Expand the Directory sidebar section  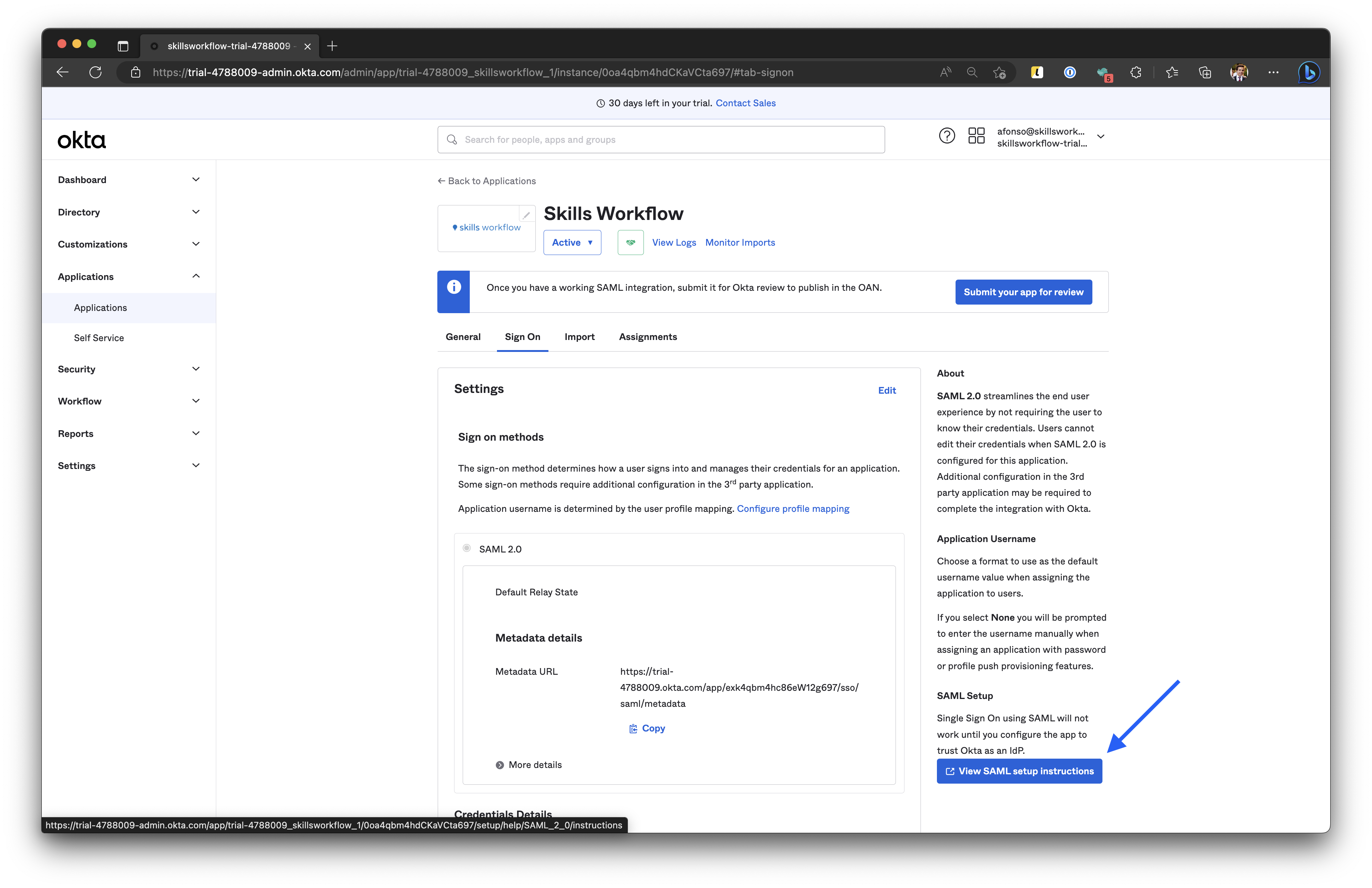point(129,212)
